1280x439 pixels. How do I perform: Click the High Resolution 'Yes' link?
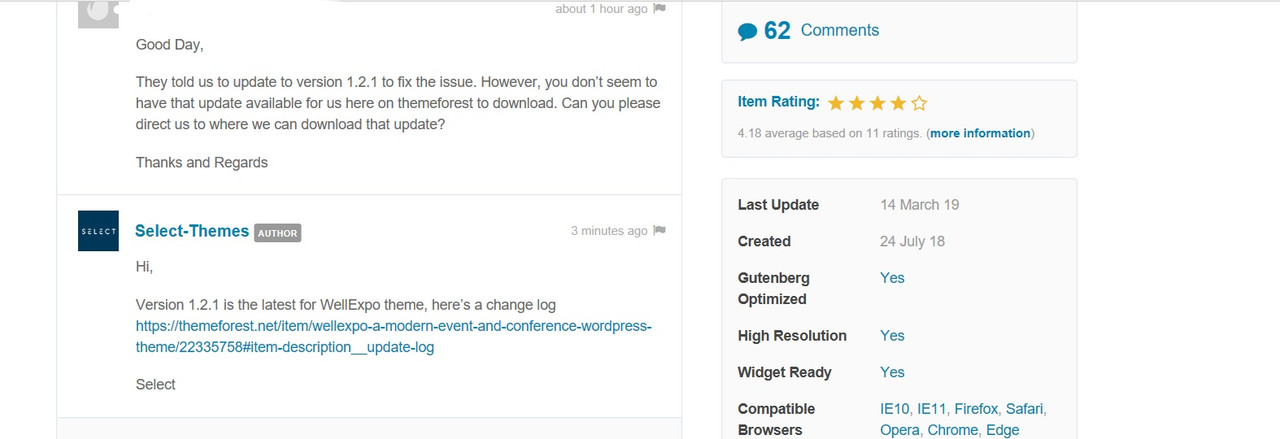point(892,336)
